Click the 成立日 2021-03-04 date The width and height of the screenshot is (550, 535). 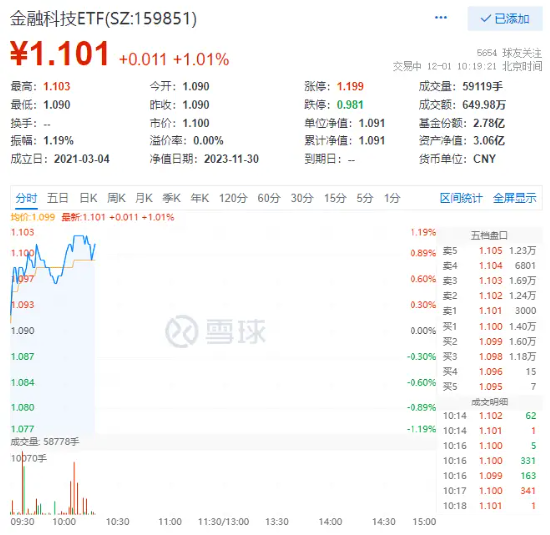(x=82, y=159)
